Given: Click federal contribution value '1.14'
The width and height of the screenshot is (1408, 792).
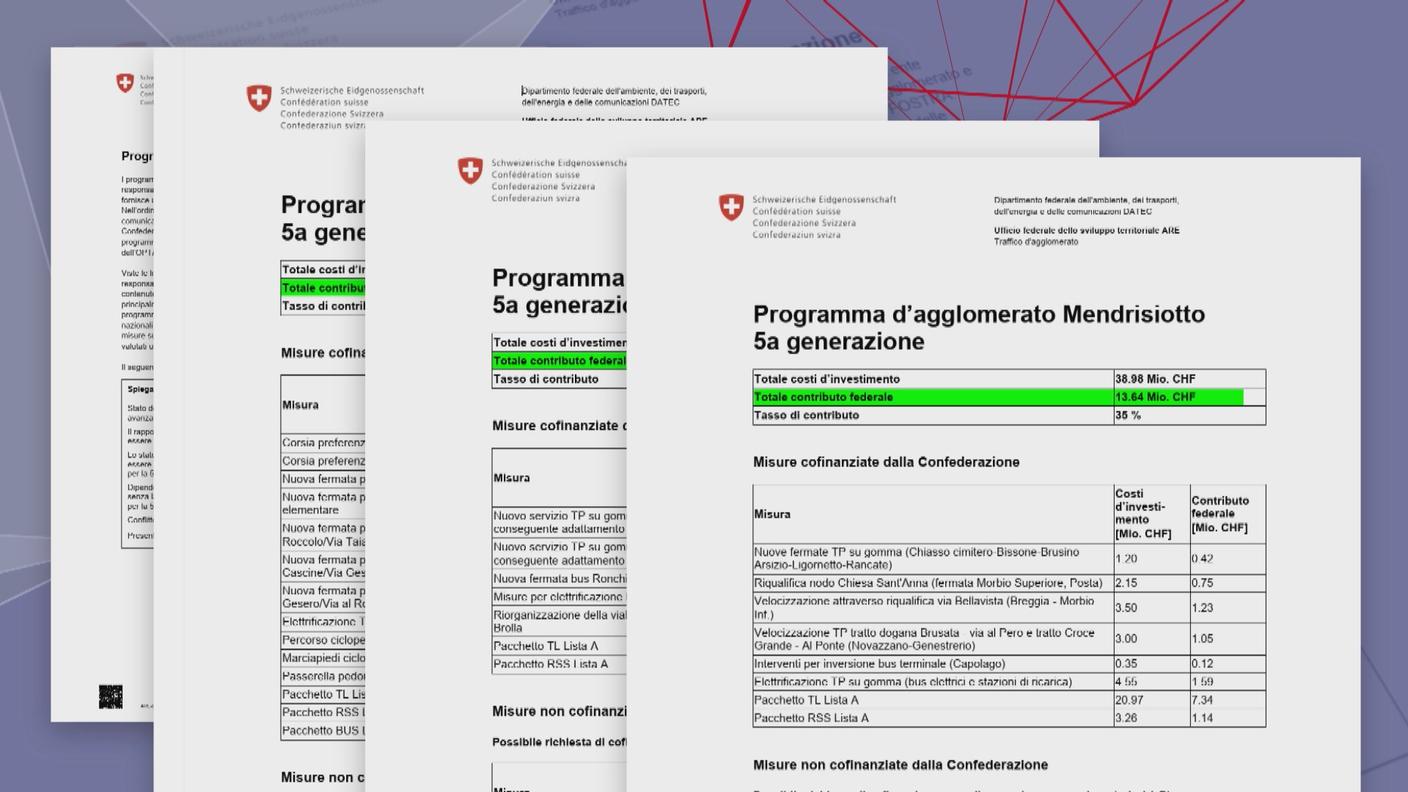Looking at the screenshot, I should point(1202,718).
